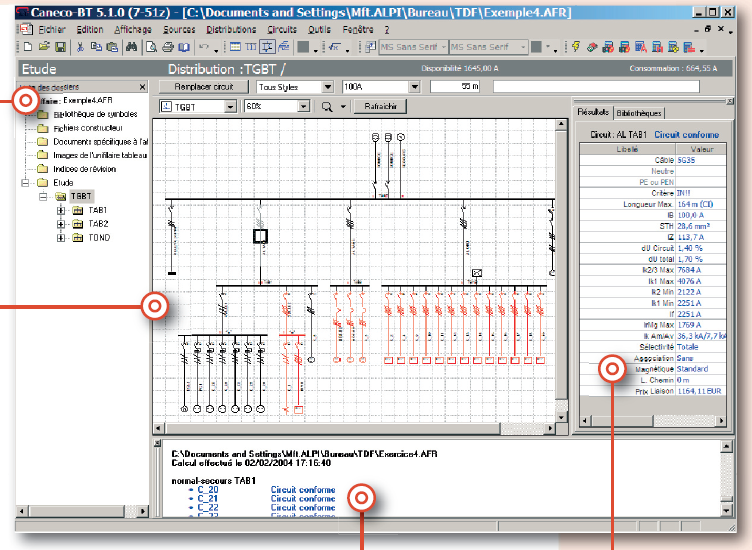Open the Tous Styles dropdown

[328, 87]
